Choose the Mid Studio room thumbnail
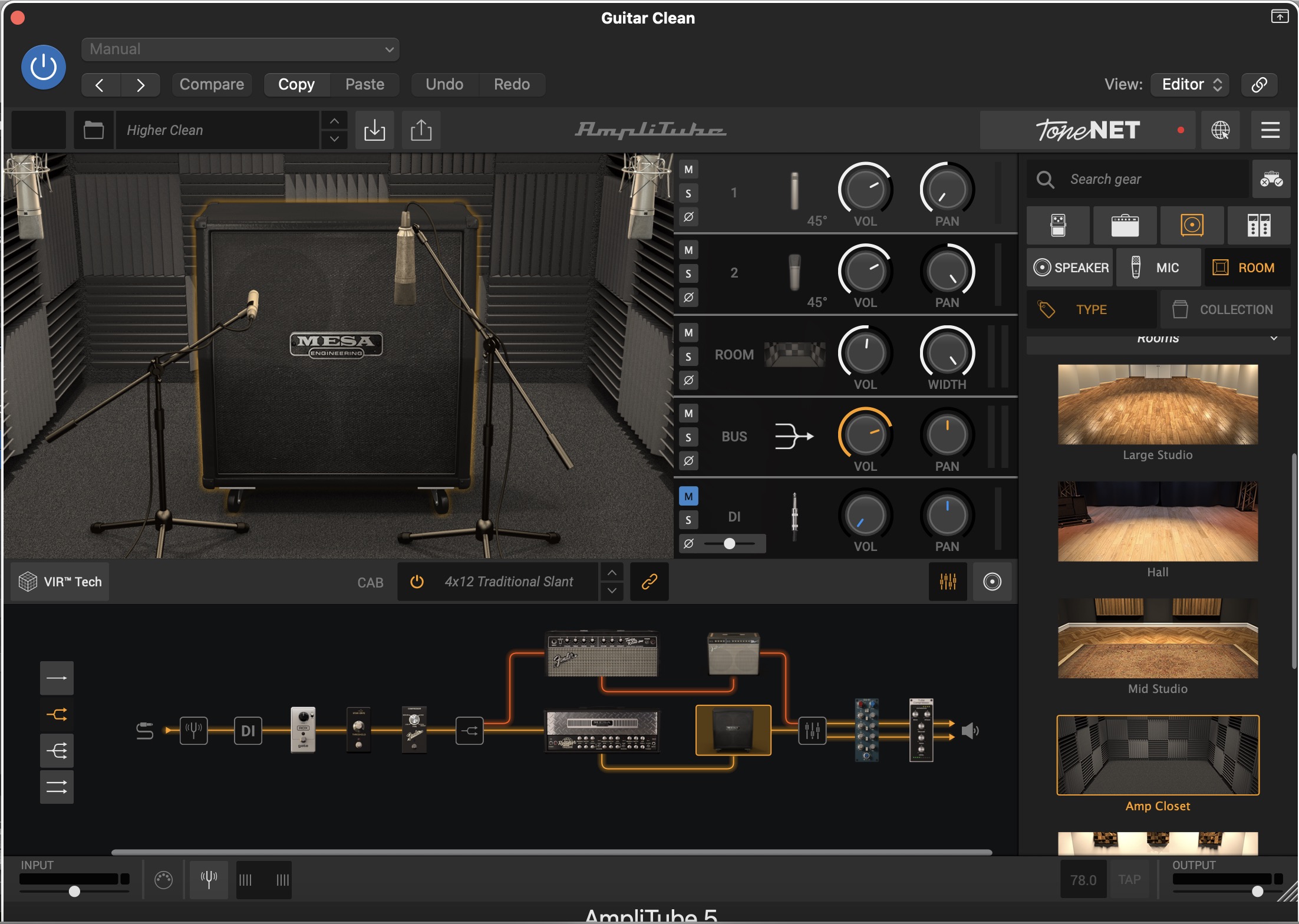Screen dimensions: 1299x924 (x=1158, y=638)
